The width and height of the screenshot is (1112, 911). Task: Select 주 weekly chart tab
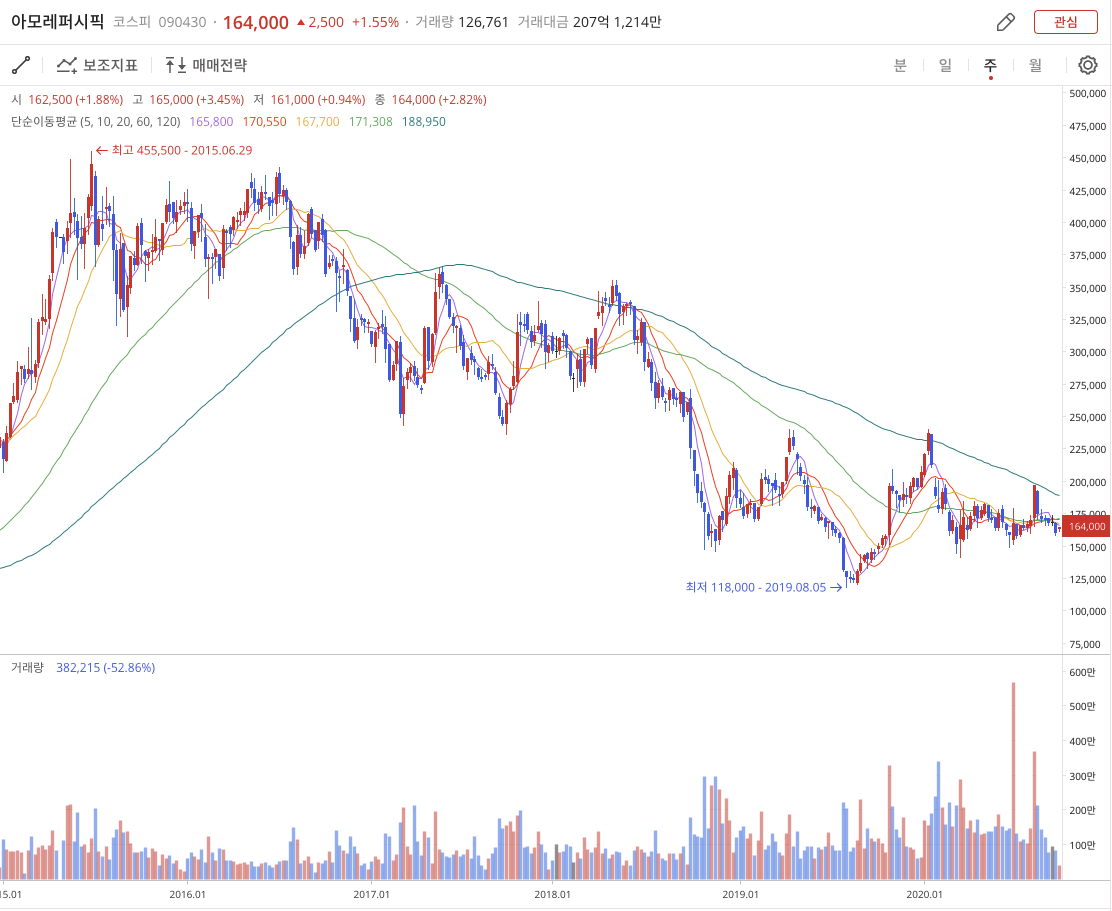(990, 65)
